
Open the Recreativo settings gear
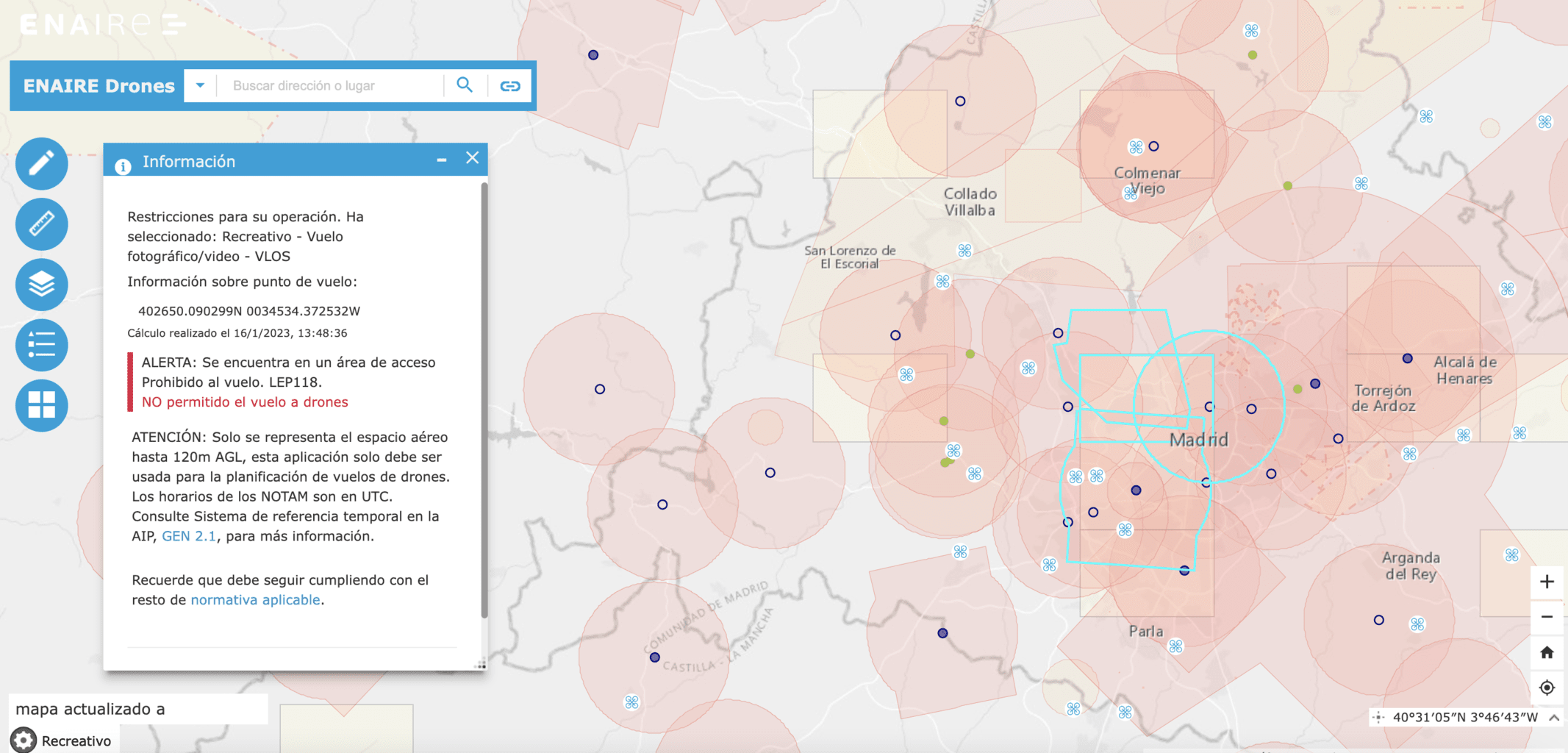(x=24, y=740)
